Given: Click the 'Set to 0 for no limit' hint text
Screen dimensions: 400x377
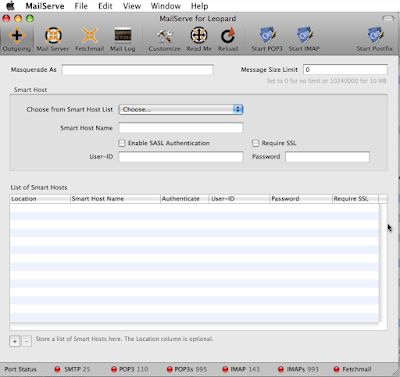Looking at the screenshot, I should click(327, 81).
